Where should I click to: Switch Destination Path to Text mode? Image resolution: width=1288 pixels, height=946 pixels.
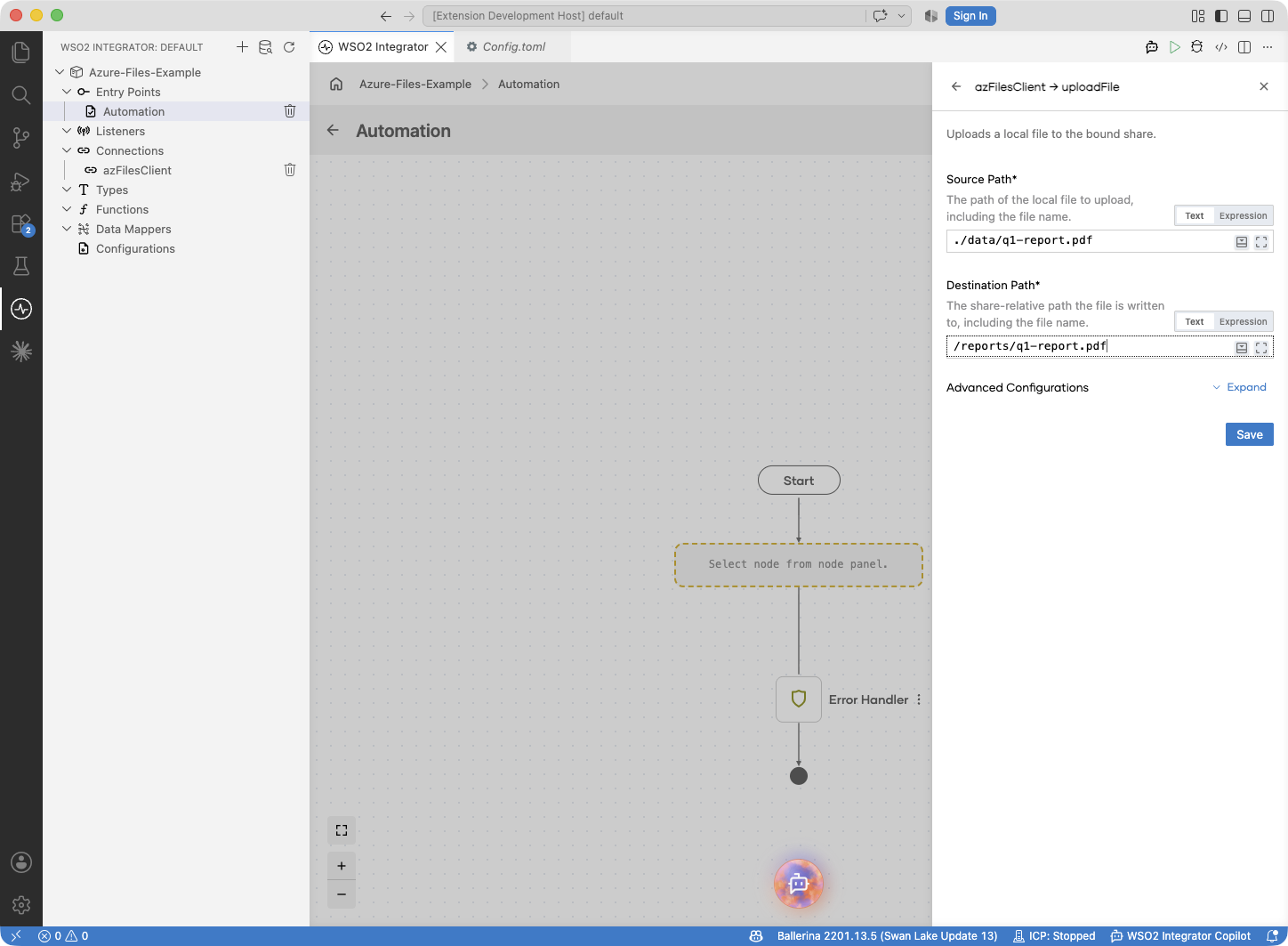[1194, 321]
